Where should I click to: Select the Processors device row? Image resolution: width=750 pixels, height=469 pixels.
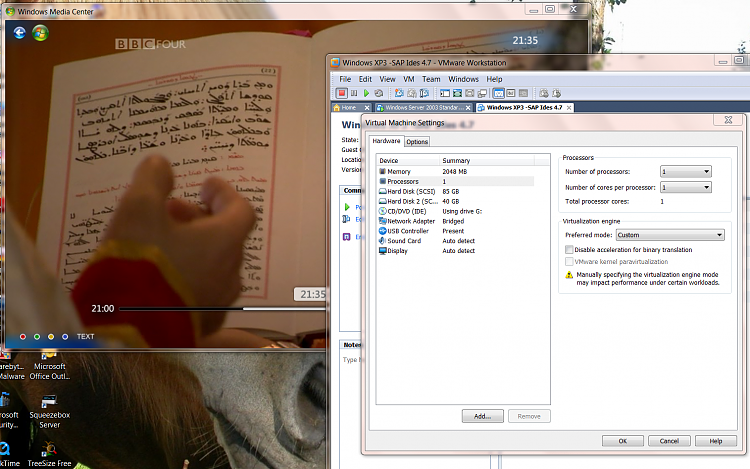(x=456, y=181)
